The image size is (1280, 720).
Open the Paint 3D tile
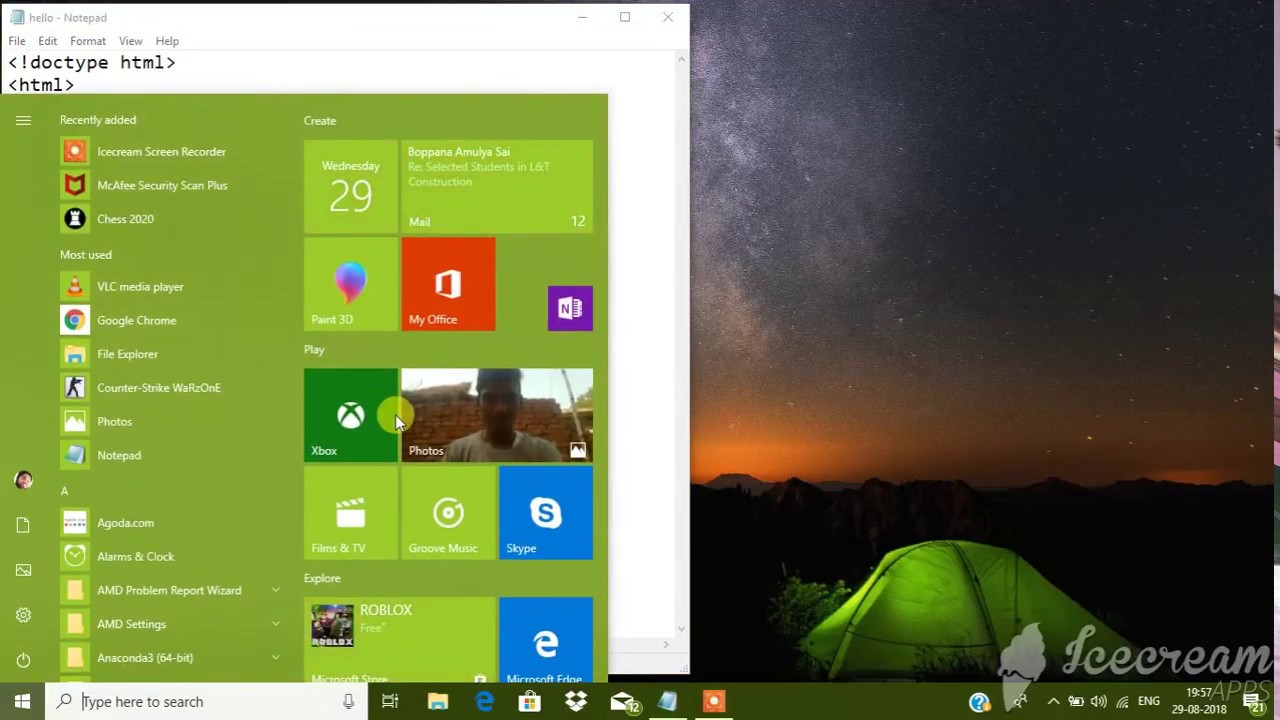coord(350,284)
